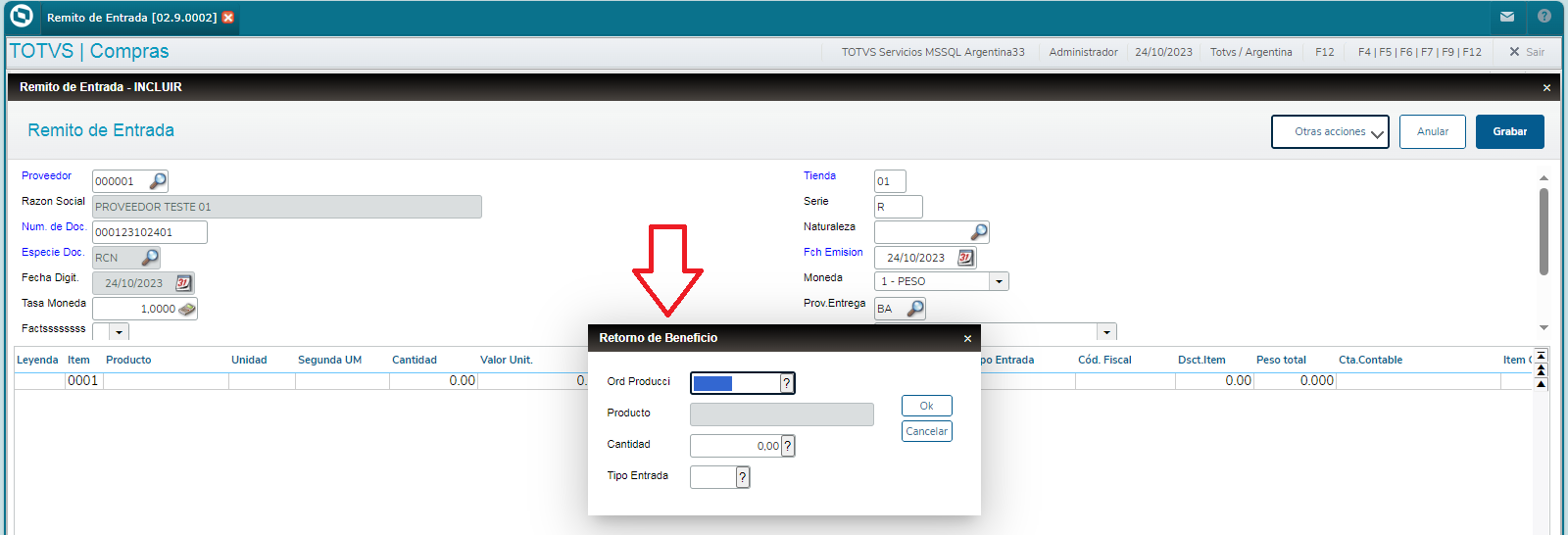The image size is (1568, 535).
Task: Open the Fecha Digit. calendar picker
Action: (183, 282)
